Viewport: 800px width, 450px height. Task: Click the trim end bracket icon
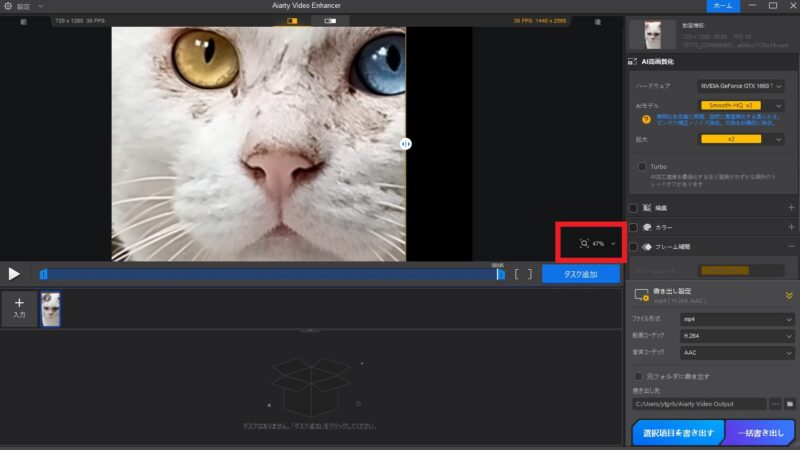(530, 273)
